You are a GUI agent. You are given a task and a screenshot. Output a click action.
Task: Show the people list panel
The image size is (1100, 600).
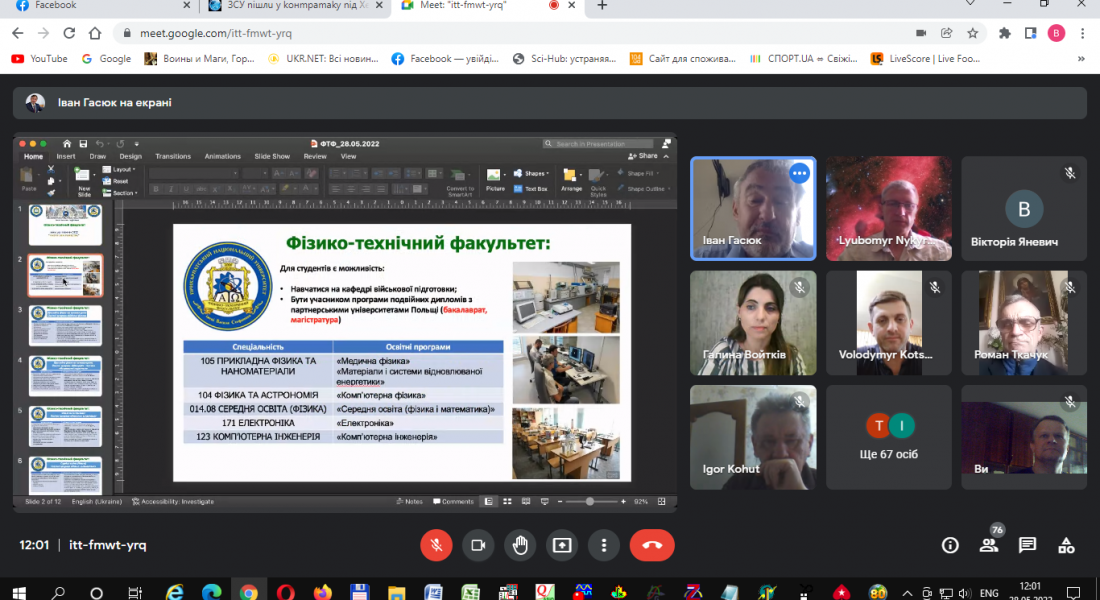(989, 545)
